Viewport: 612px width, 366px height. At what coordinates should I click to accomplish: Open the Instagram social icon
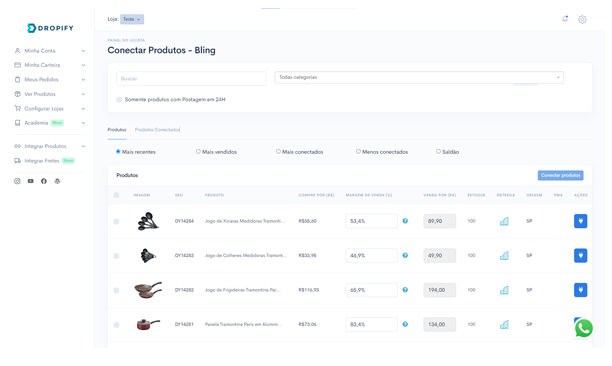coord(17,181)
